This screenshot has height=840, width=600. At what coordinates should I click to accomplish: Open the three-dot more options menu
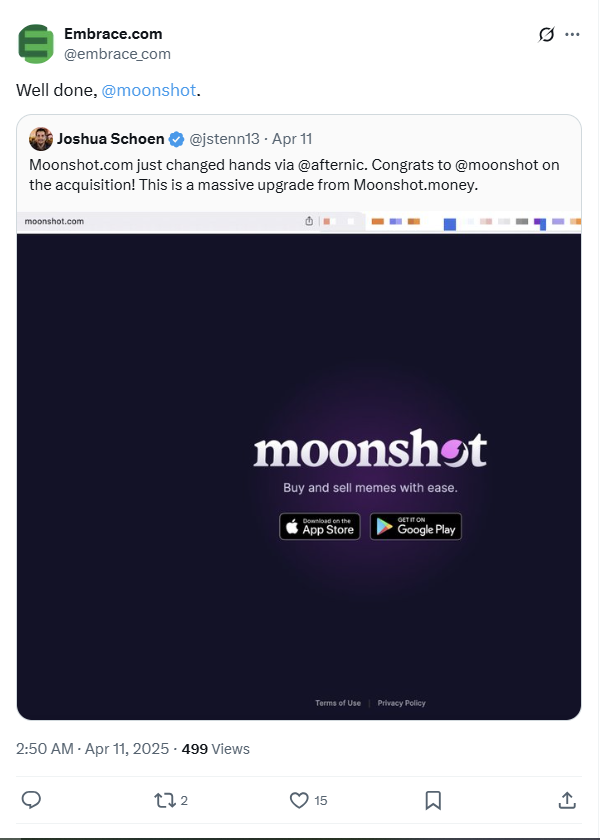[572, 35]
